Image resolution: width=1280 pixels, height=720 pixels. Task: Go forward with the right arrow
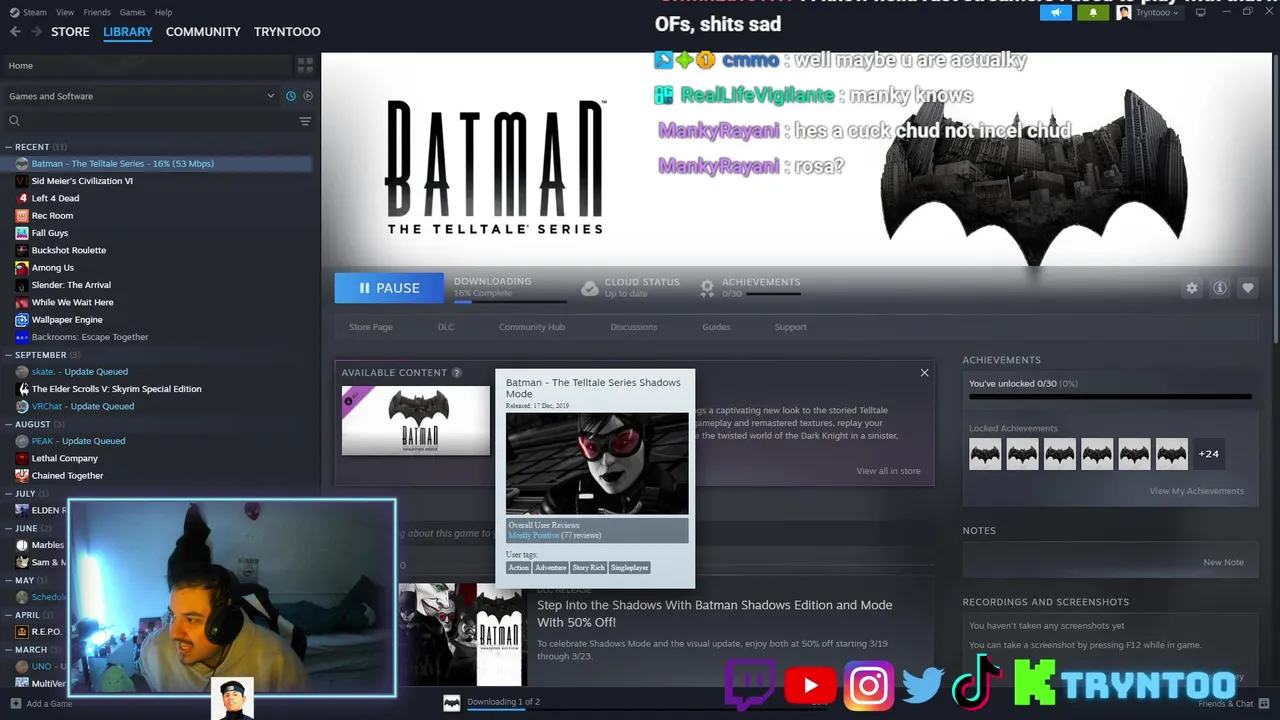36,32
